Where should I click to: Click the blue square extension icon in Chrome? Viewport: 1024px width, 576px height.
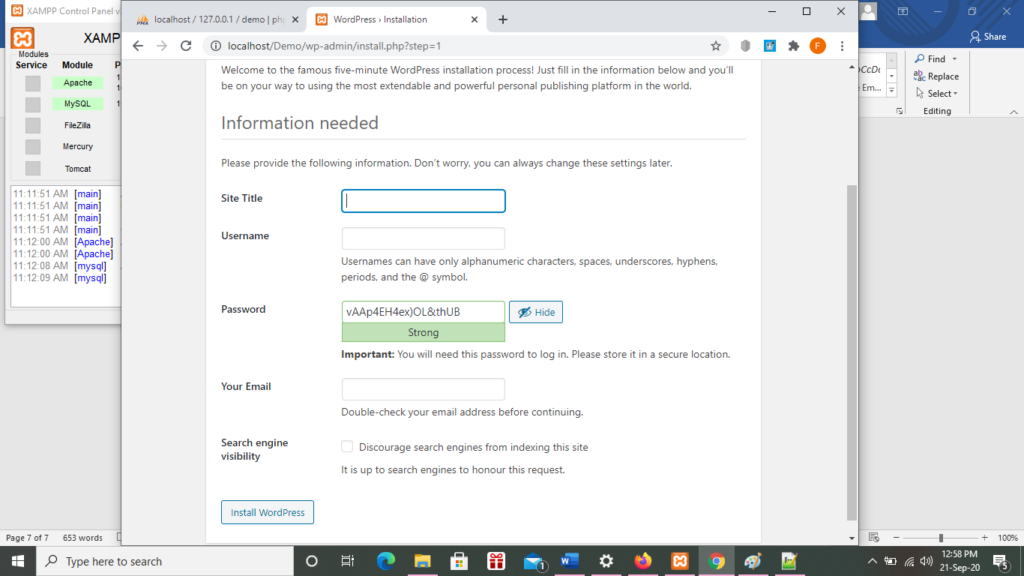tap(770, 46)
